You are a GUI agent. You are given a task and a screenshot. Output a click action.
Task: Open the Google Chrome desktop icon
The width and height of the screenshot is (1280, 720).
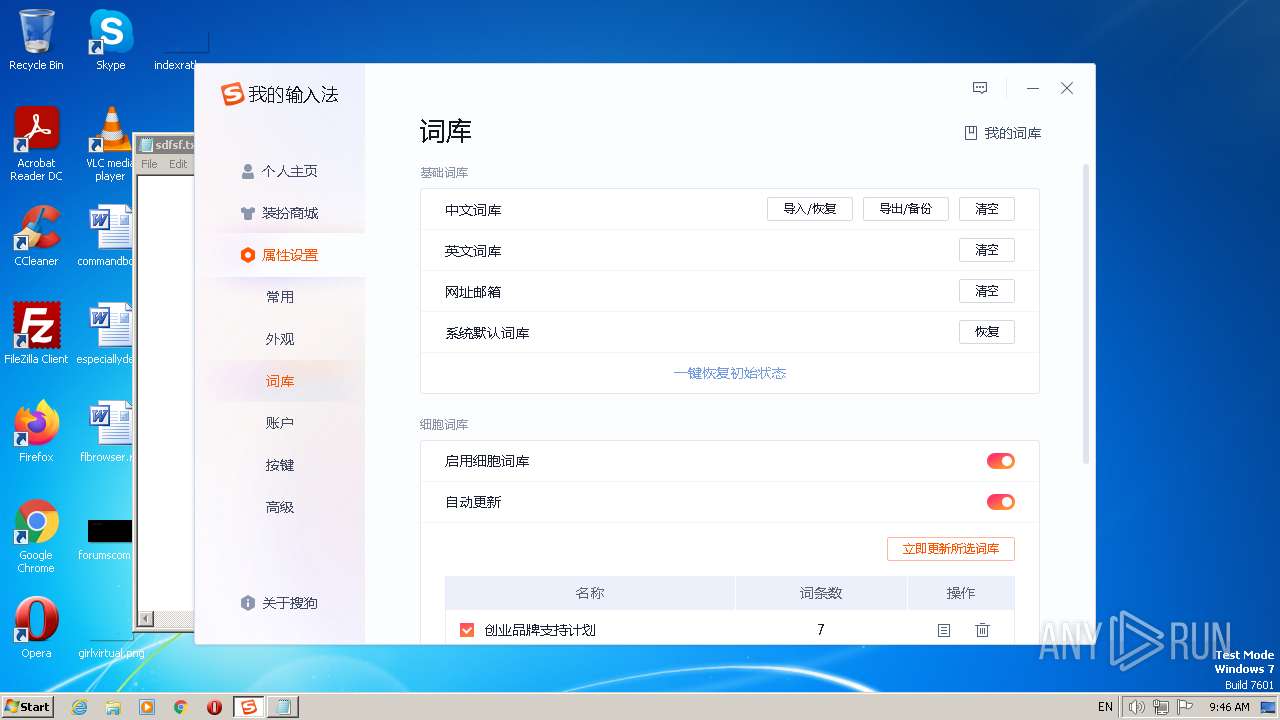click(36, 536)
